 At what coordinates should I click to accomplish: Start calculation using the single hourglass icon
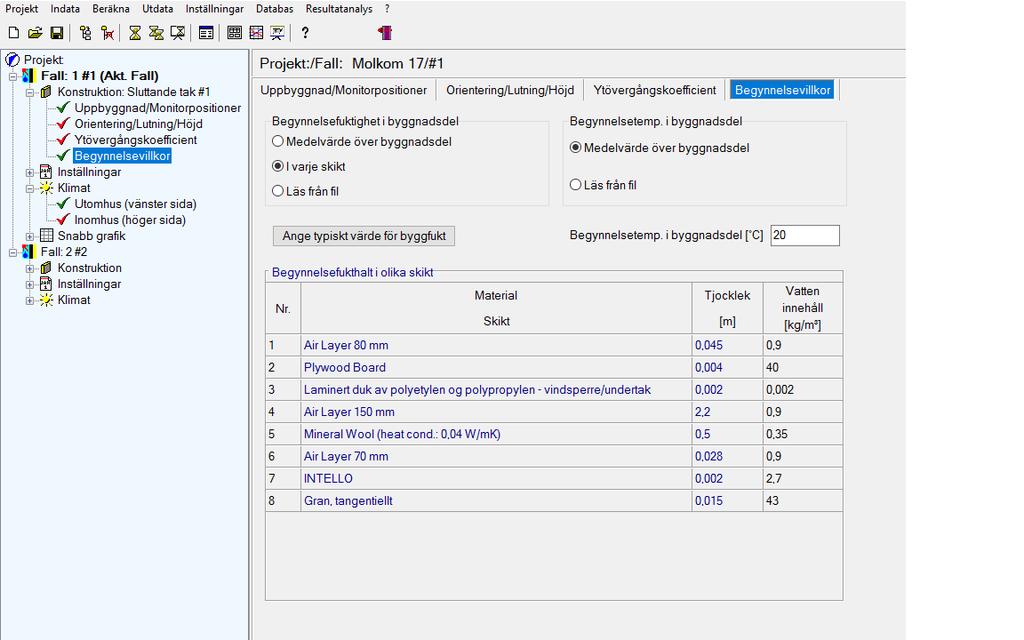coord(135,33)
